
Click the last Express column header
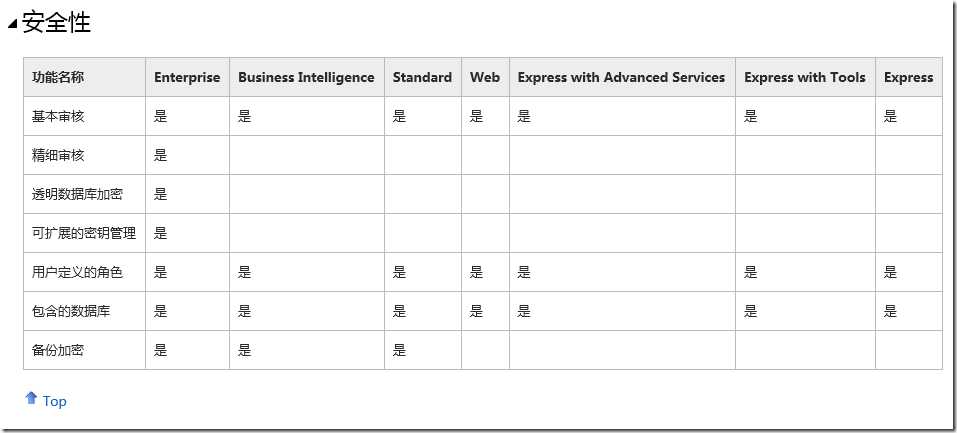pyautogui.click(x=908, y=77)
